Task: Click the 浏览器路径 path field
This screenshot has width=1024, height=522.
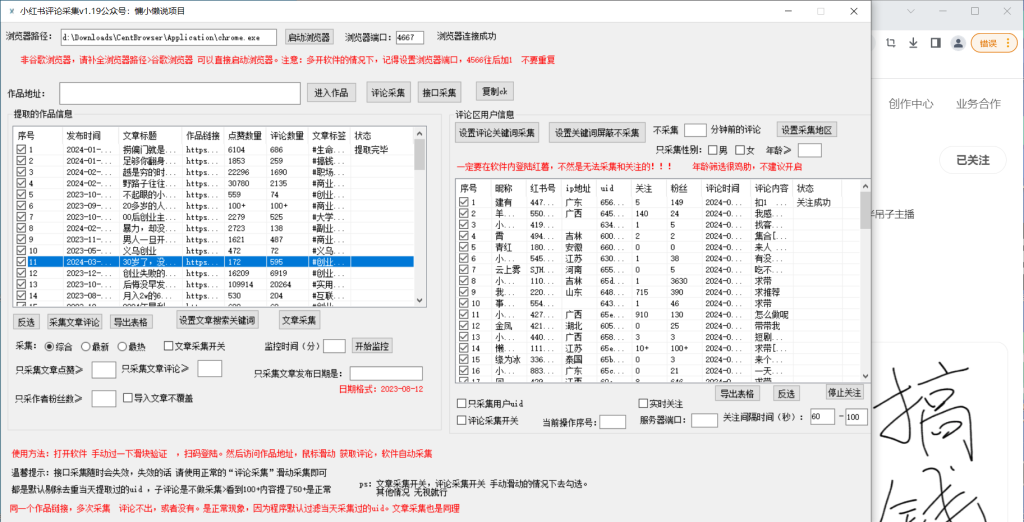Action: pyautogui.click(x=168, y=37)
